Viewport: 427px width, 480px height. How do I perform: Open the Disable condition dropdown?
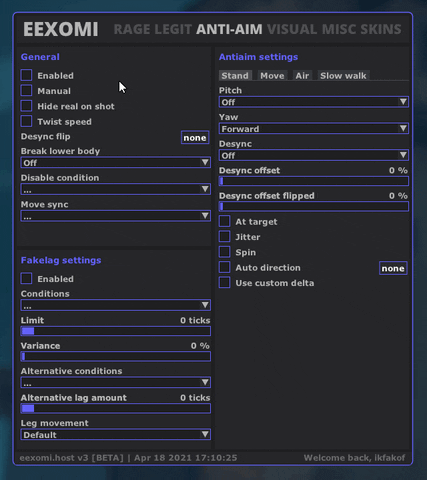(x=116, y=189)
